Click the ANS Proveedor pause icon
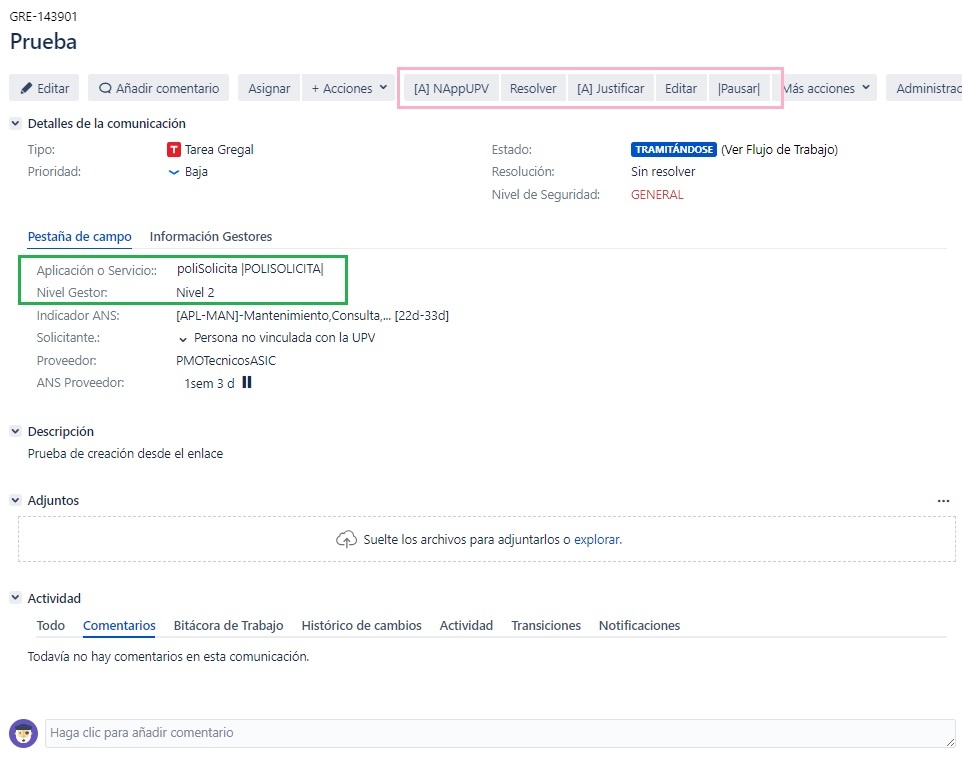Screen dimensions: 962x765 coord(247,382)
